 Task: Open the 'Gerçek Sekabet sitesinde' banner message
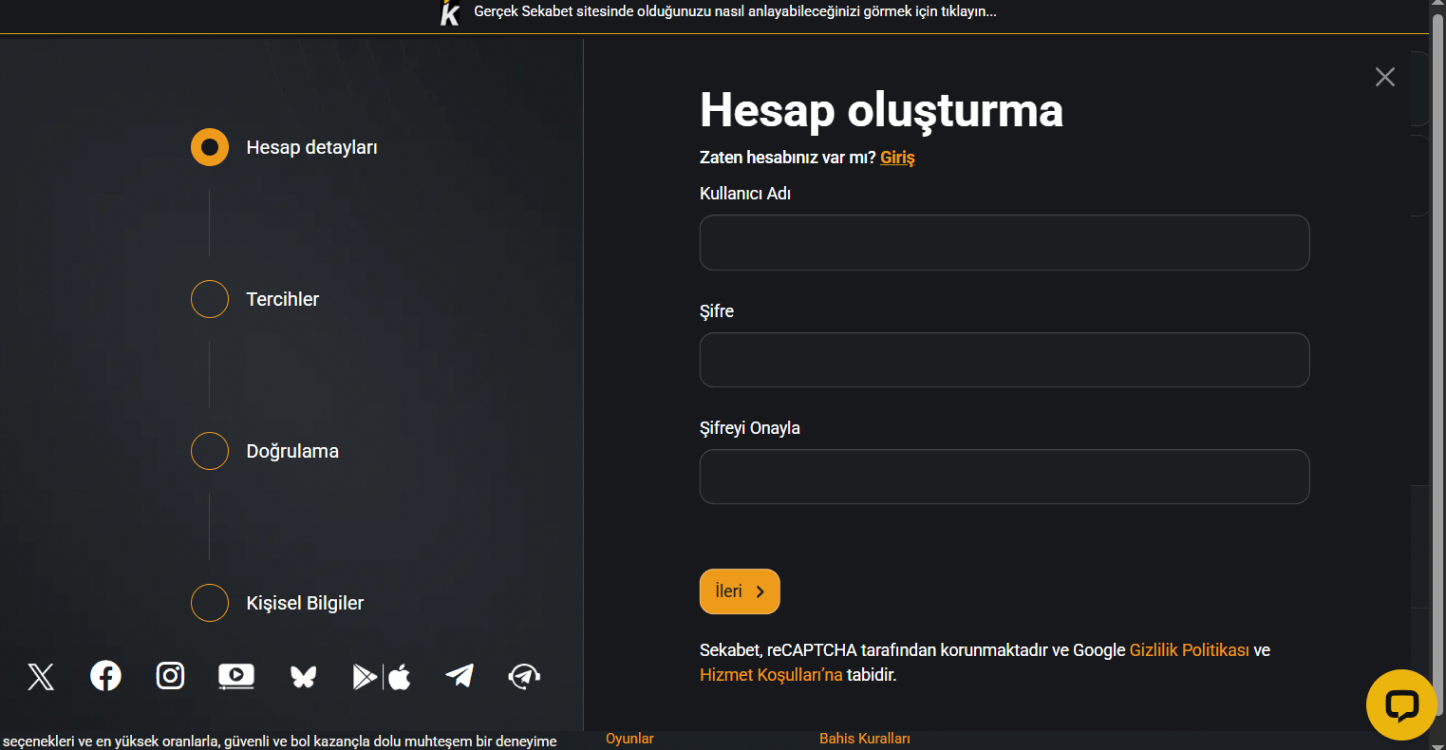click(735, 12)
